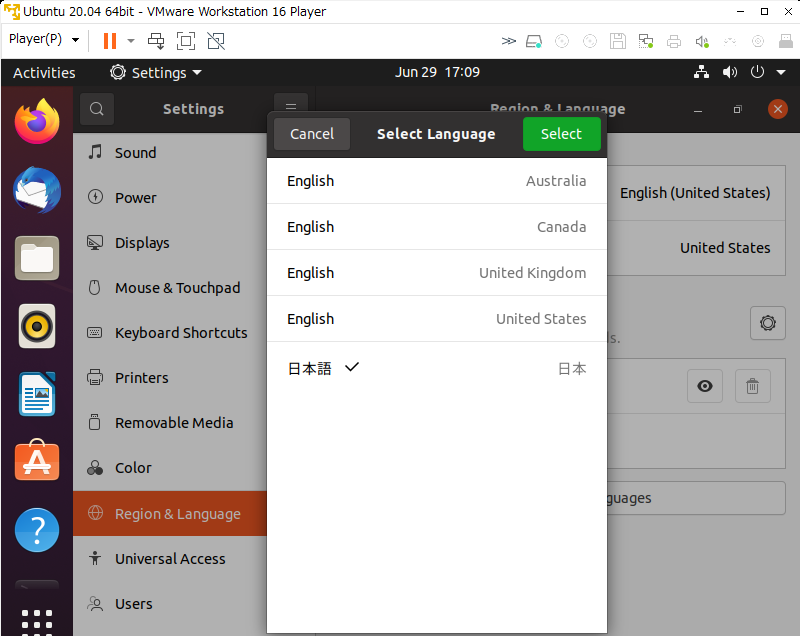Click the input source trash icon
Image resolution: width=800 pixels, height=636 pixels.
753,386
